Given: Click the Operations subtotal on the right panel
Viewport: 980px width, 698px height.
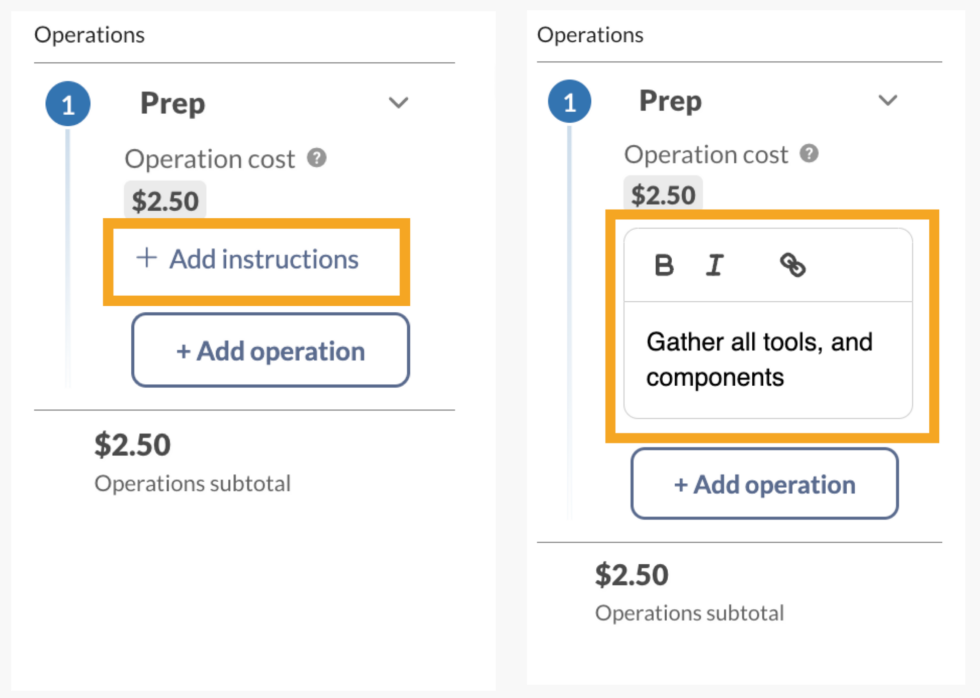Looking at the screenshot, I should [689, 613].
